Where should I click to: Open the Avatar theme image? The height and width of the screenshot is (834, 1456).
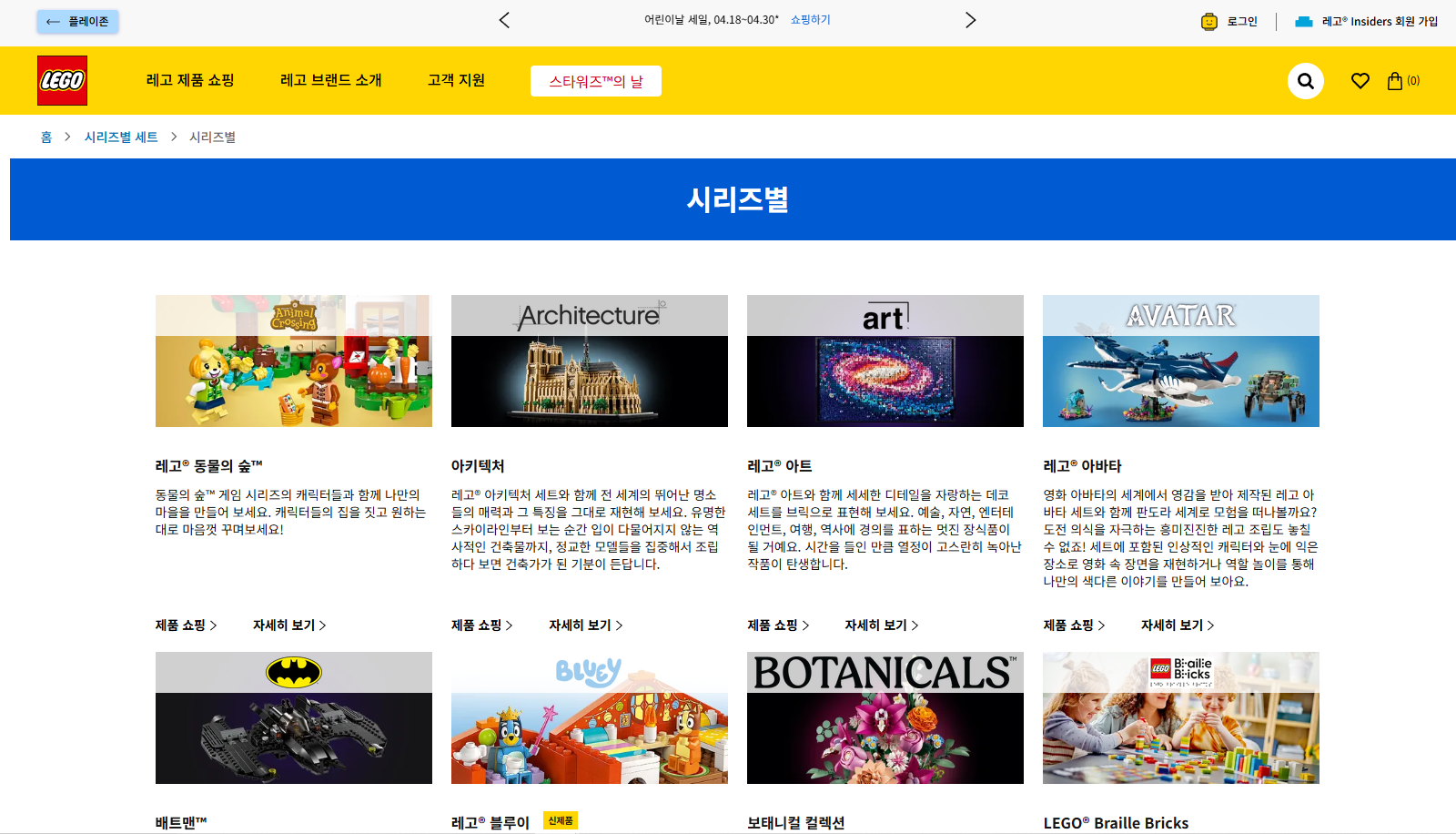tap(1181, 361)
